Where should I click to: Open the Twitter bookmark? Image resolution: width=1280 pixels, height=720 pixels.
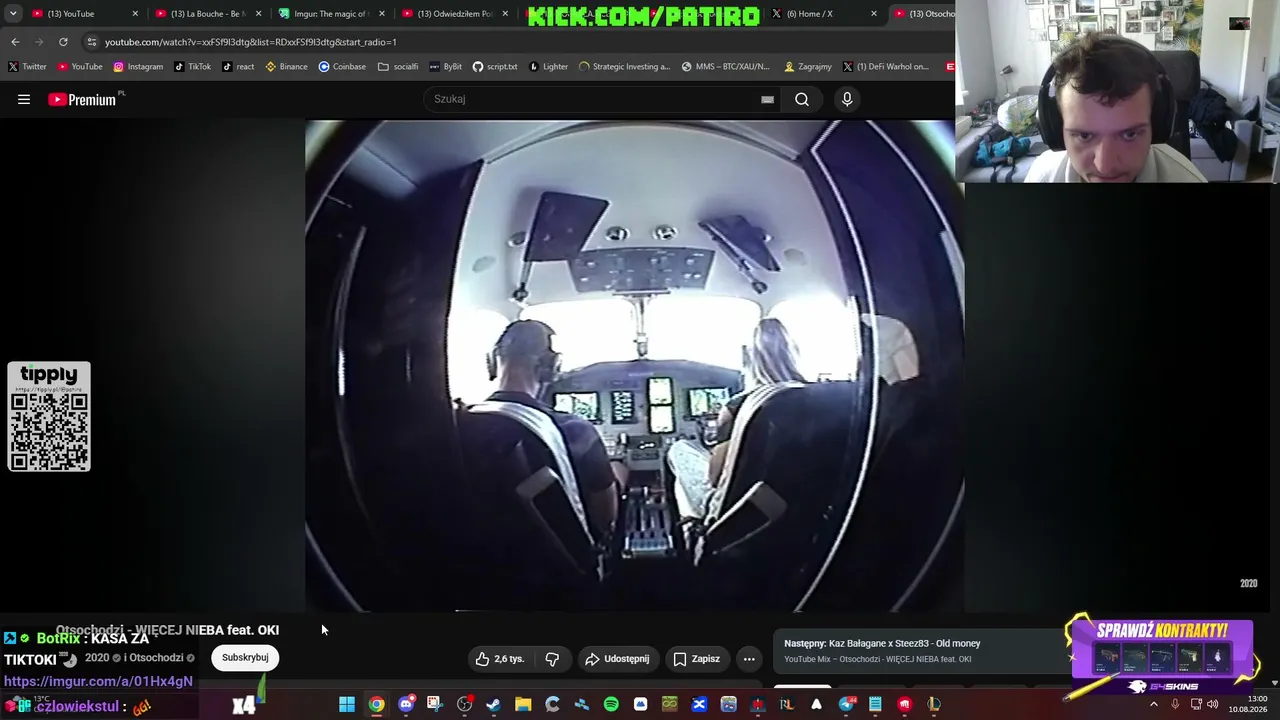click(x=27, y=67)
